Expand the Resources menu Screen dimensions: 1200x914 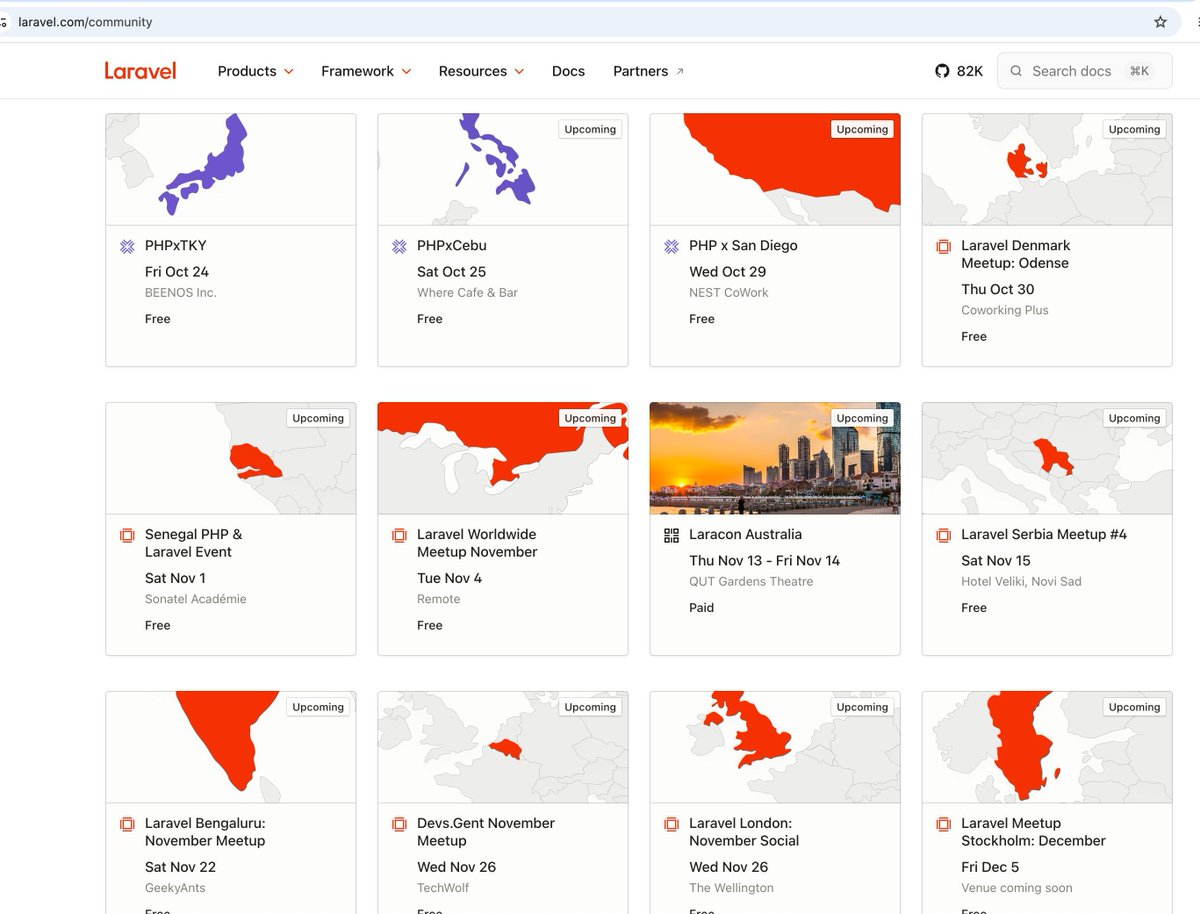pyautogui.click(x=481, y=71)
